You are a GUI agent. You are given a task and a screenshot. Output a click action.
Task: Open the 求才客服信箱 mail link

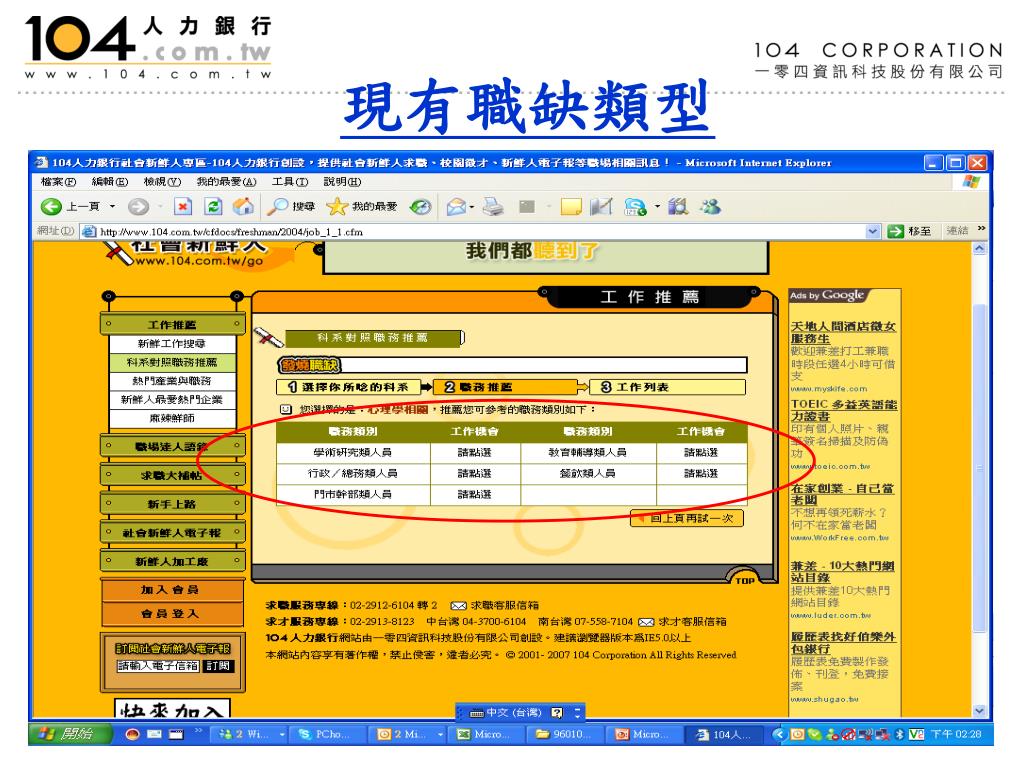(682, 622)
